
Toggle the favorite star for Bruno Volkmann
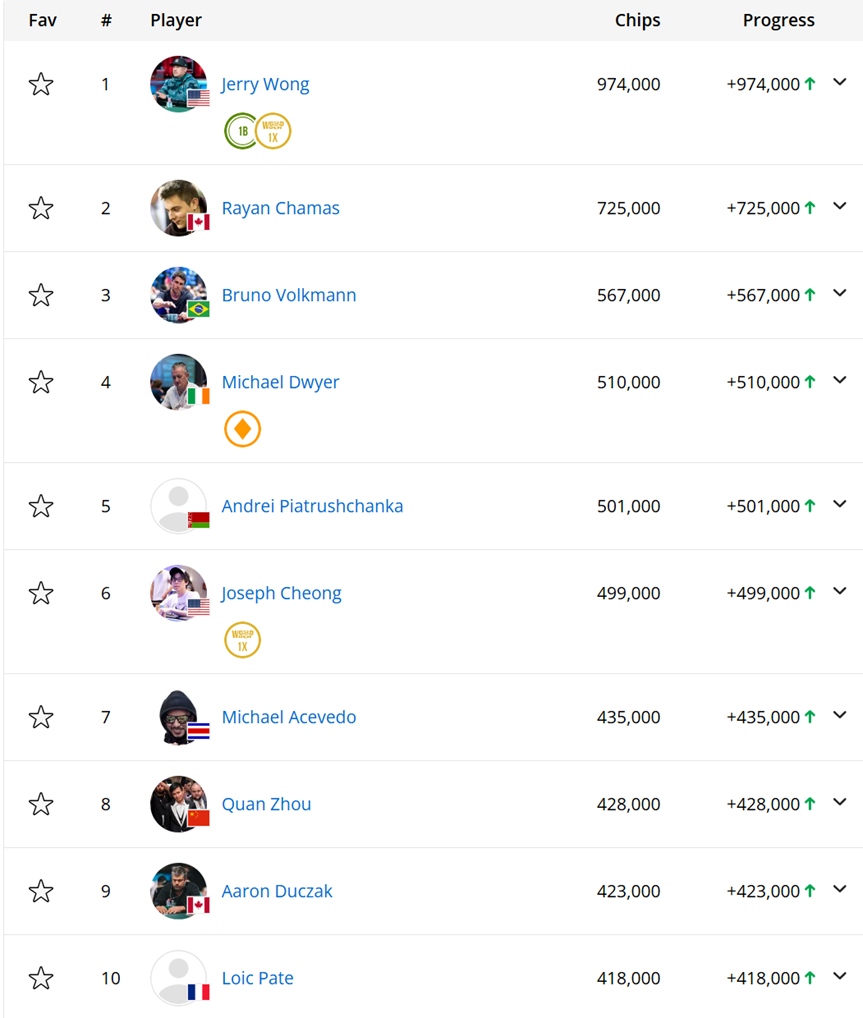[41, 295]
